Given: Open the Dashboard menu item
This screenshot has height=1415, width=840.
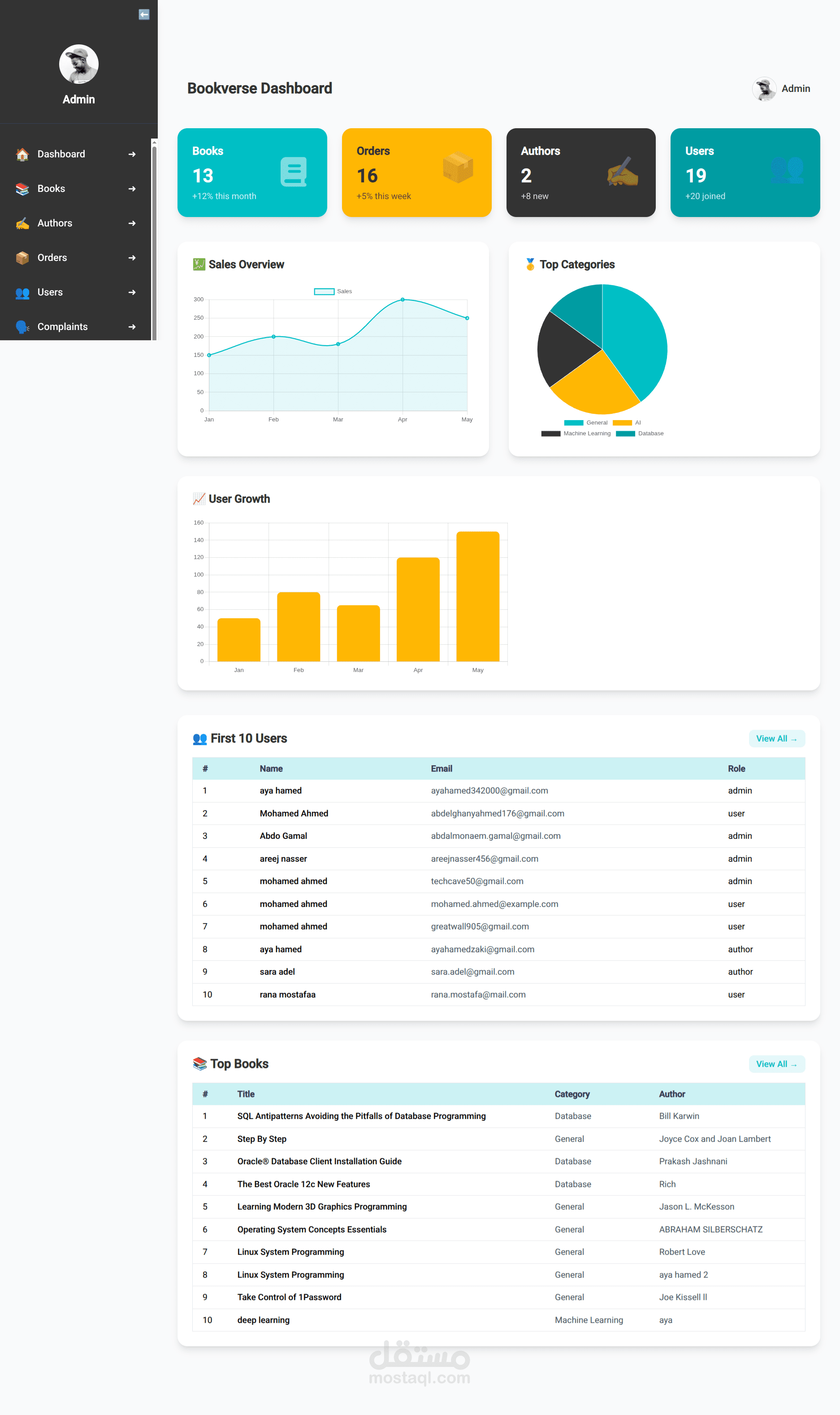Looking at the screenshot, I should pos(75,154).
